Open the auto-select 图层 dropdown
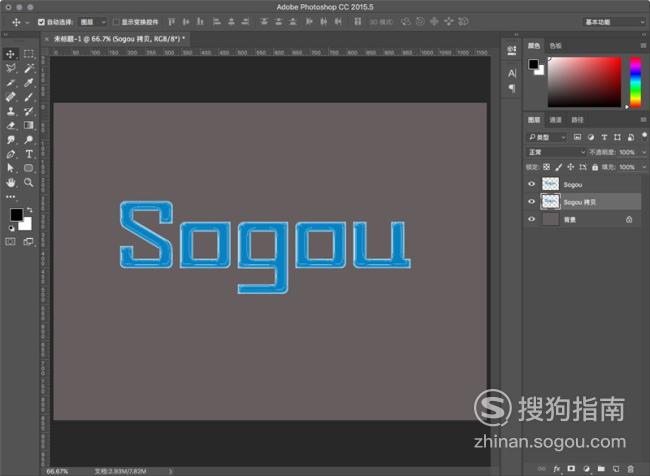650x476 pixels. click(x=93, y=22)
